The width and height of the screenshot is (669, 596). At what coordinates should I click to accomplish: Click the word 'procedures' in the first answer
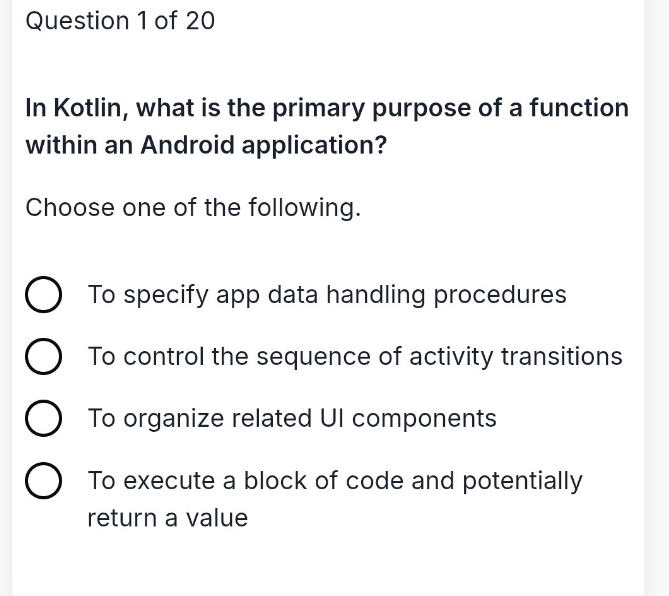coord(500,295)
